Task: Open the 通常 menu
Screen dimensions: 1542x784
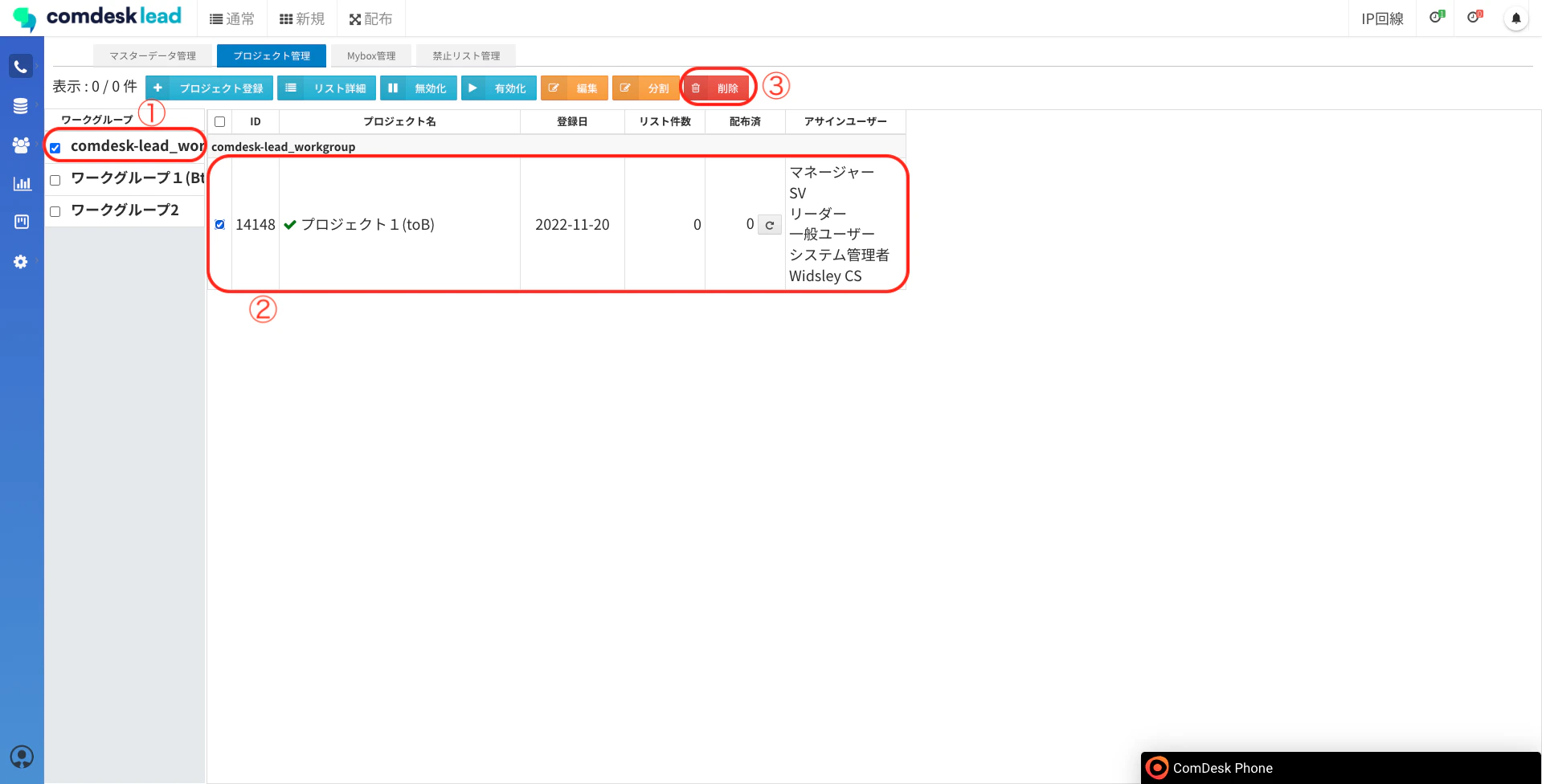Action: [232, 18]
